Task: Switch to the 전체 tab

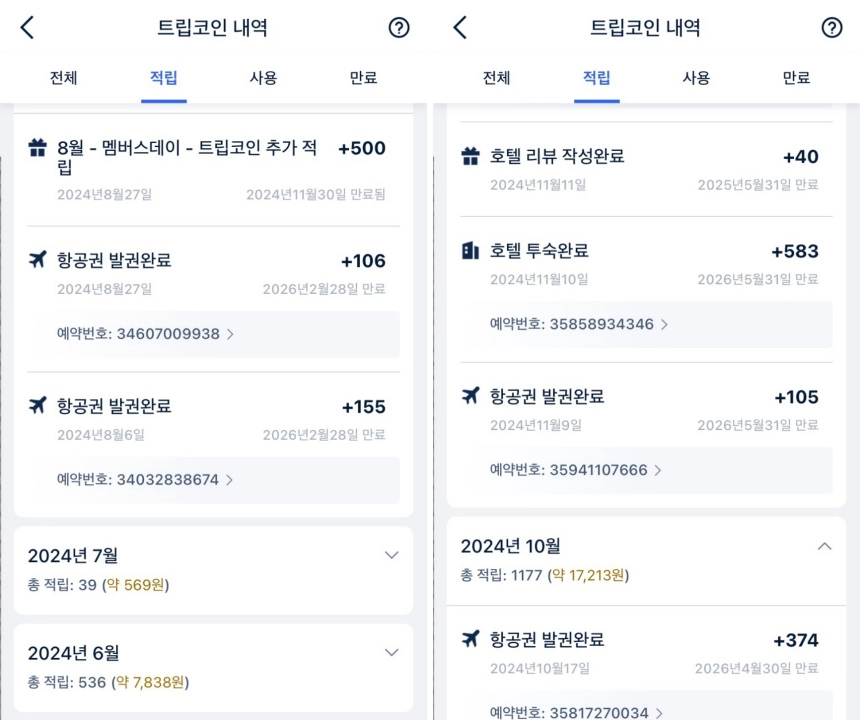Action: point(63,77)
